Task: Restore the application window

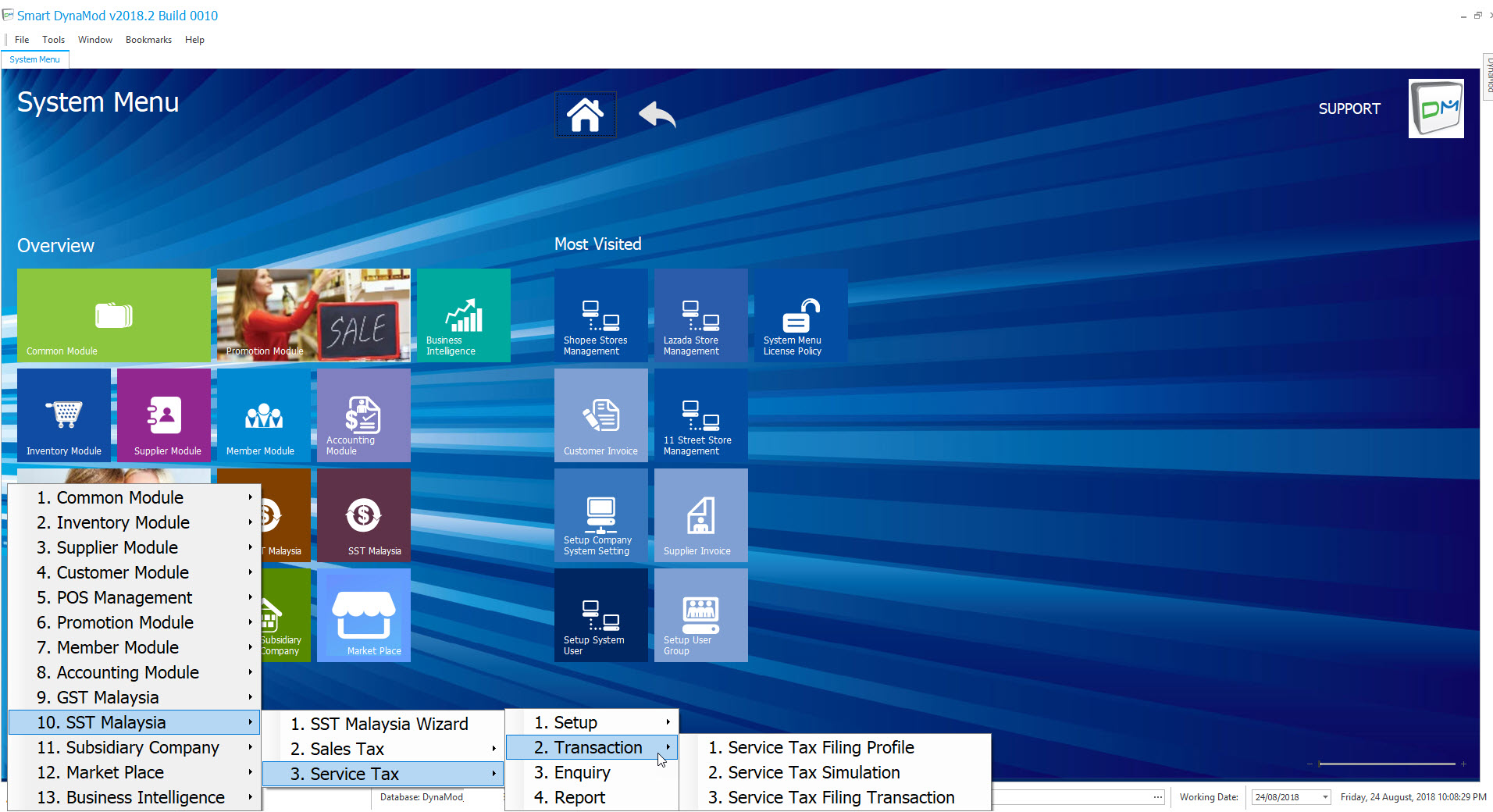Action: 1477,16
